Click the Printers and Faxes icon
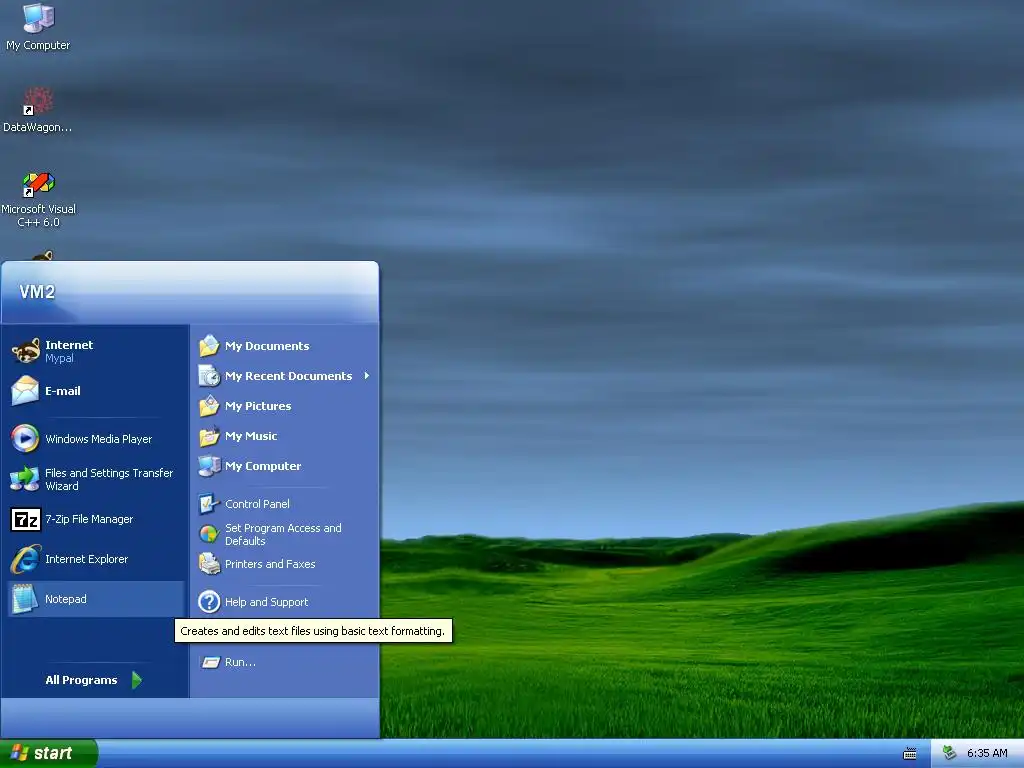The width and height of the screenshot is (1024, 768). pyautogui.click(x=209, y=564)
